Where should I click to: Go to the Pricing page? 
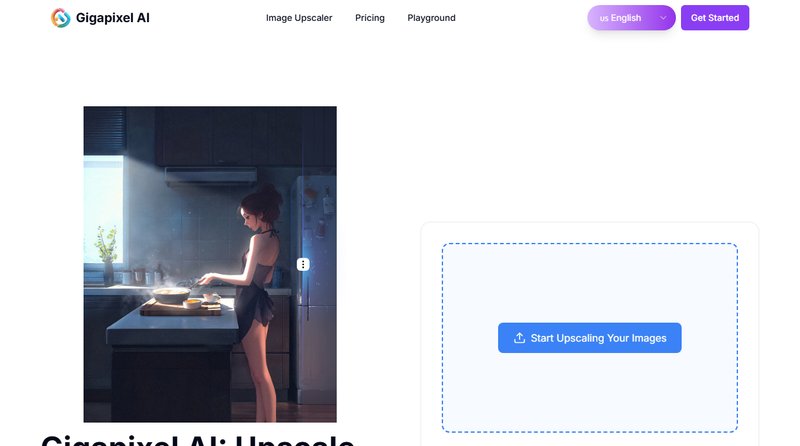tap(370, 18)
